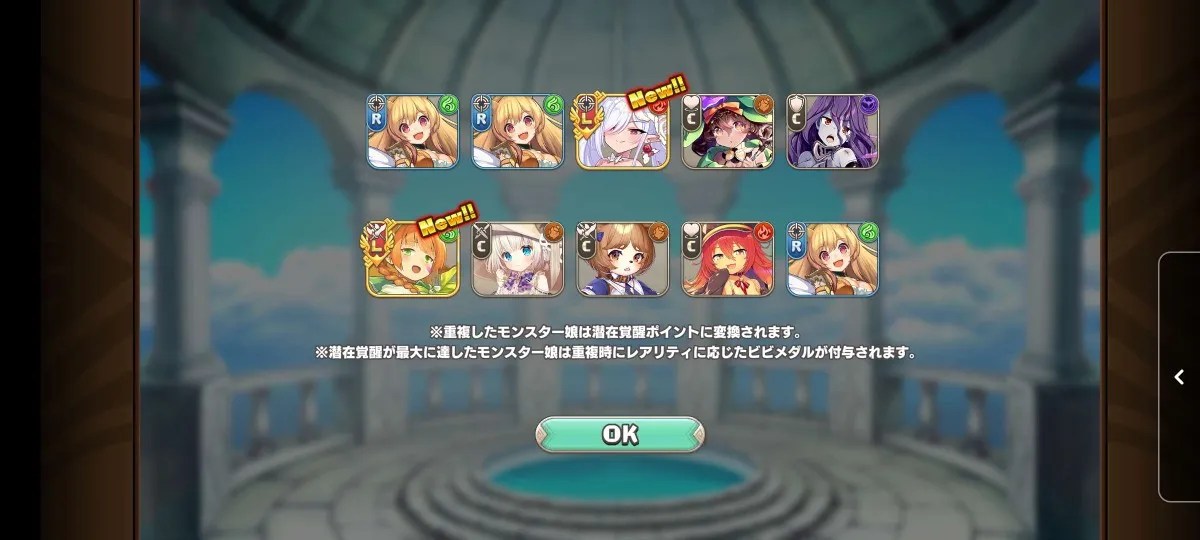Click the New!! badge on white-haired card
This screenshot has width=1200, height=540.
(x=656, y=93)
